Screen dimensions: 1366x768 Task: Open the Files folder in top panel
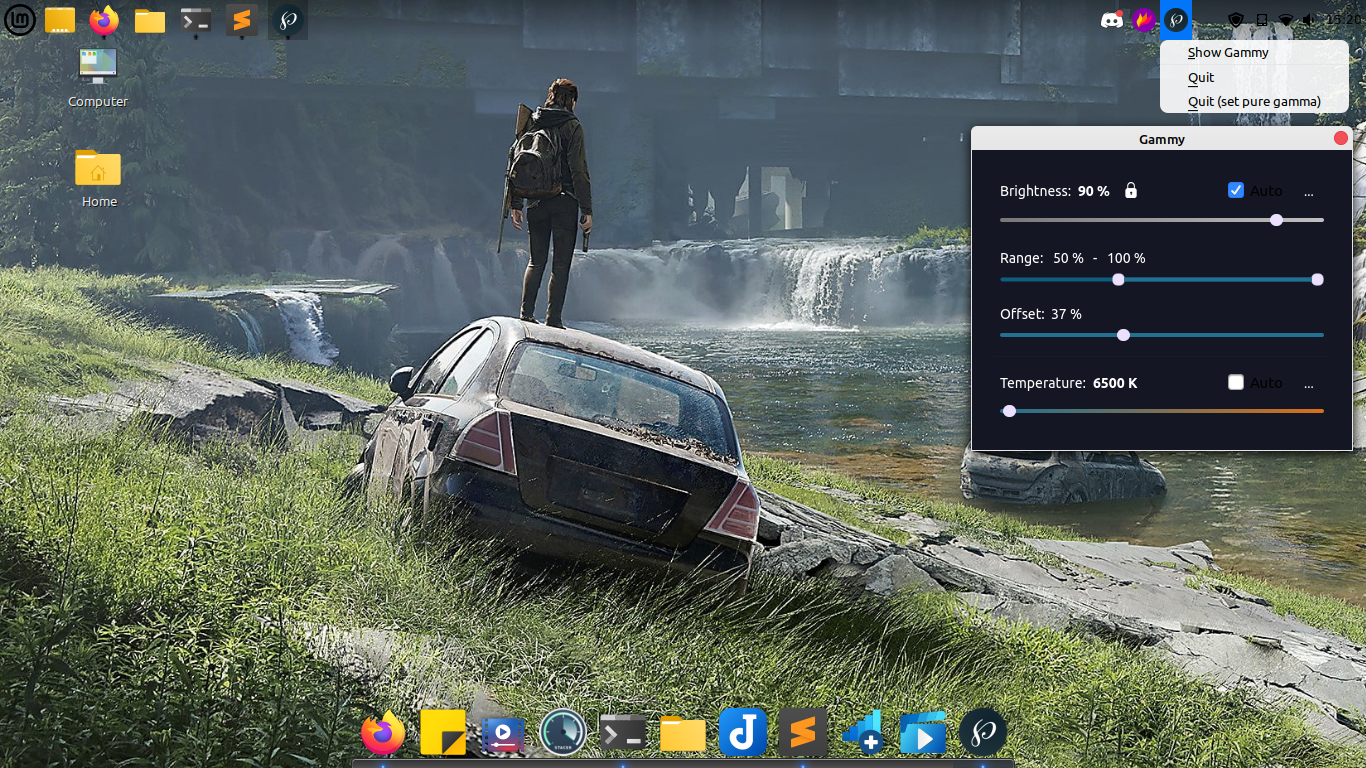[x=150, y=20]
